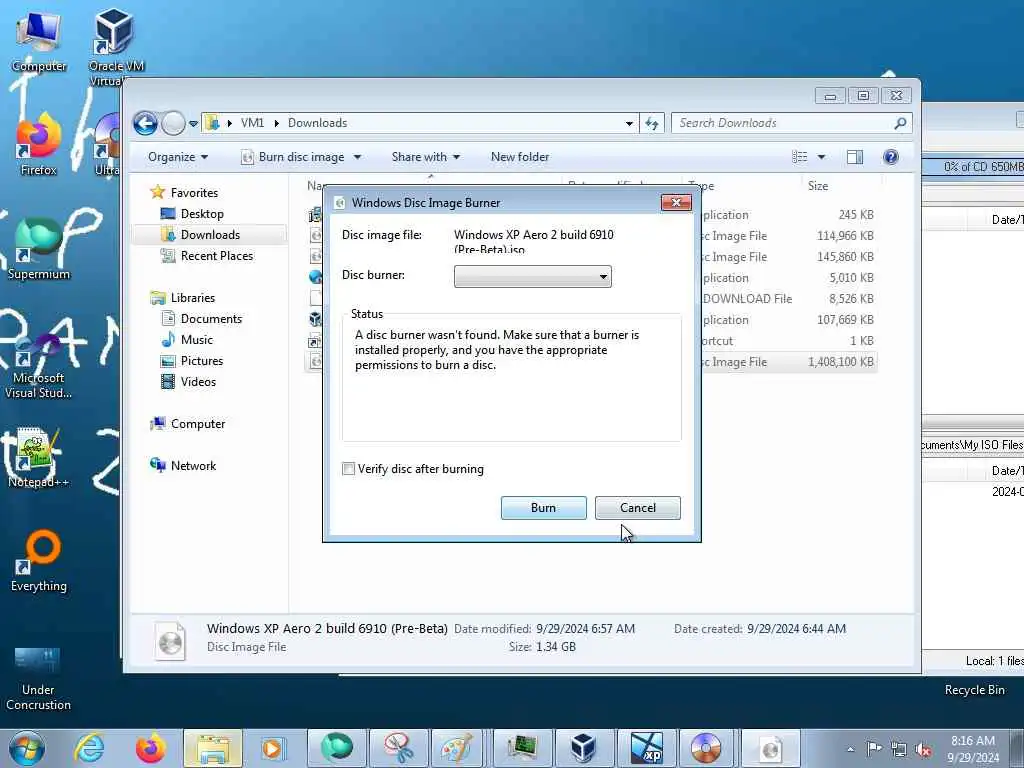This screenshot has width=1024, height=768.
Task: Expand the Organize menu dropdown
Action: point(178,157)
